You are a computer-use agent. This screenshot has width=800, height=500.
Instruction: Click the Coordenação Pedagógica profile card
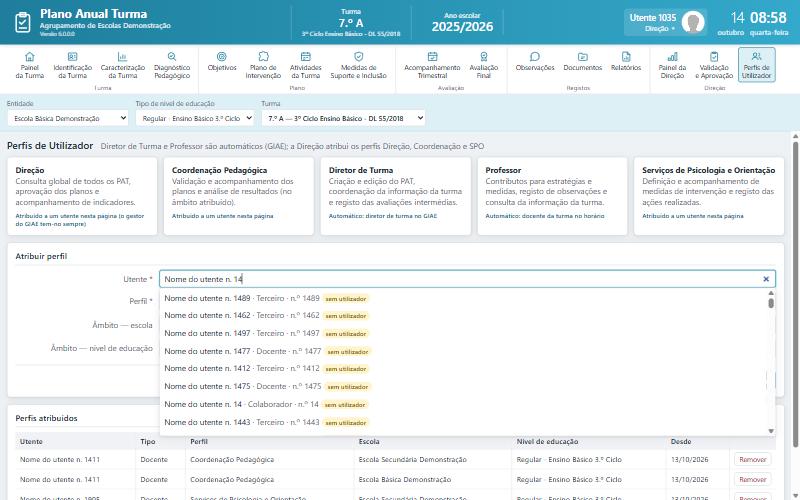[x=239, y=196]
